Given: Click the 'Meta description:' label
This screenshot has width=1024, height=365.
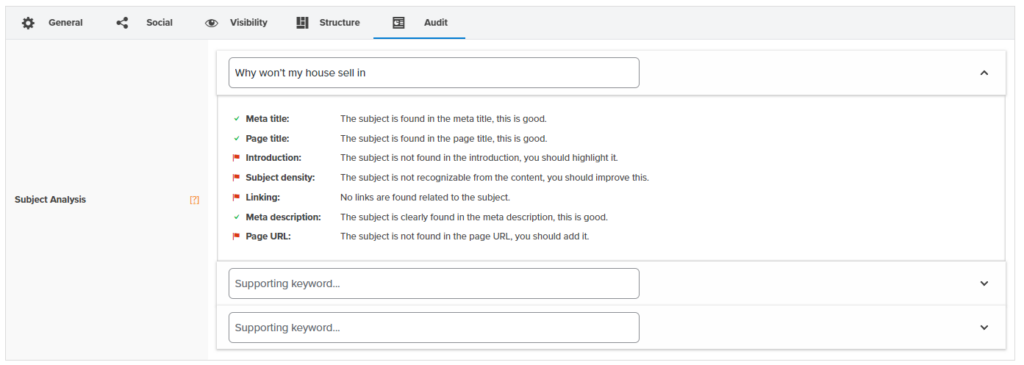Looking at the screenshot, I should coord(283,217).
